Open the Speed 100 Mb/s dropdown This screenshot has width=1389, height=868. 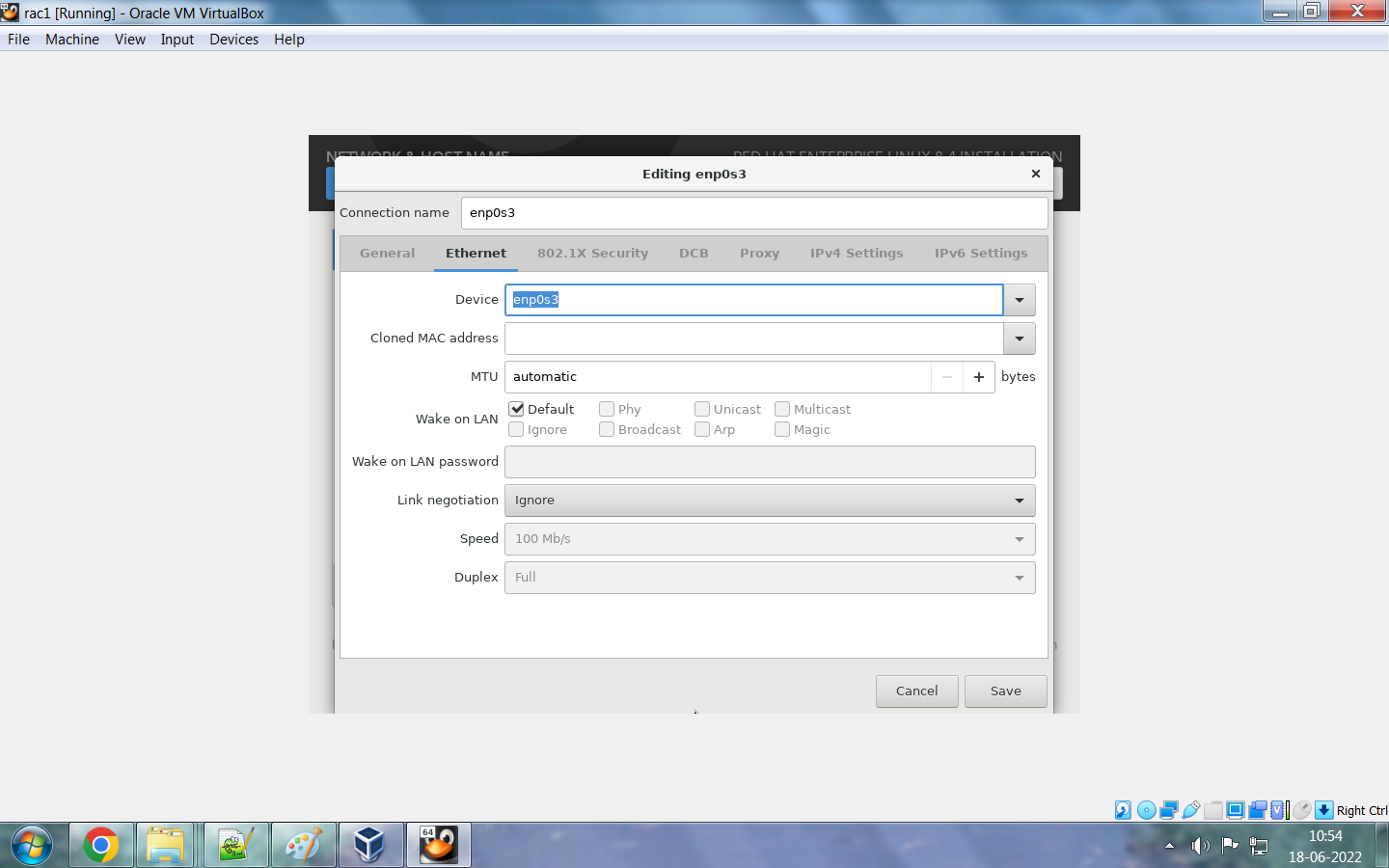pyautogui.click(x=770, y=539)
